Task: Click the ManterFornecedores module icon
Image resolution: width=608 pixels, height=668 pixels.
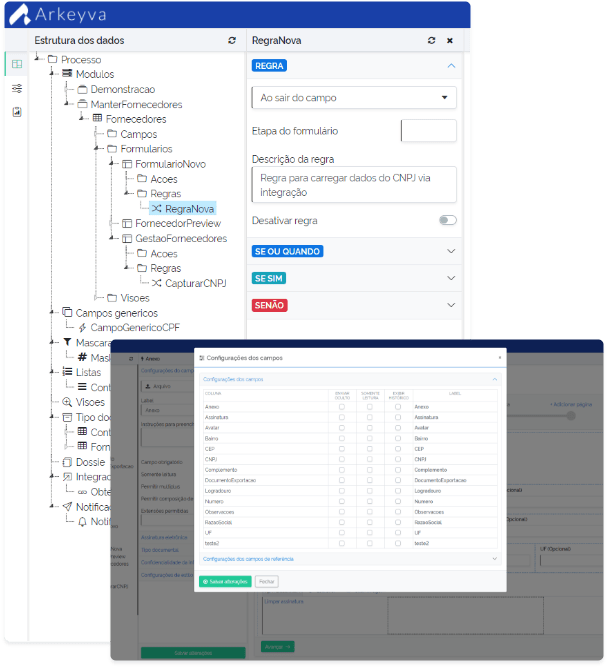Action: pyautogui.click(x=82, y=104)
